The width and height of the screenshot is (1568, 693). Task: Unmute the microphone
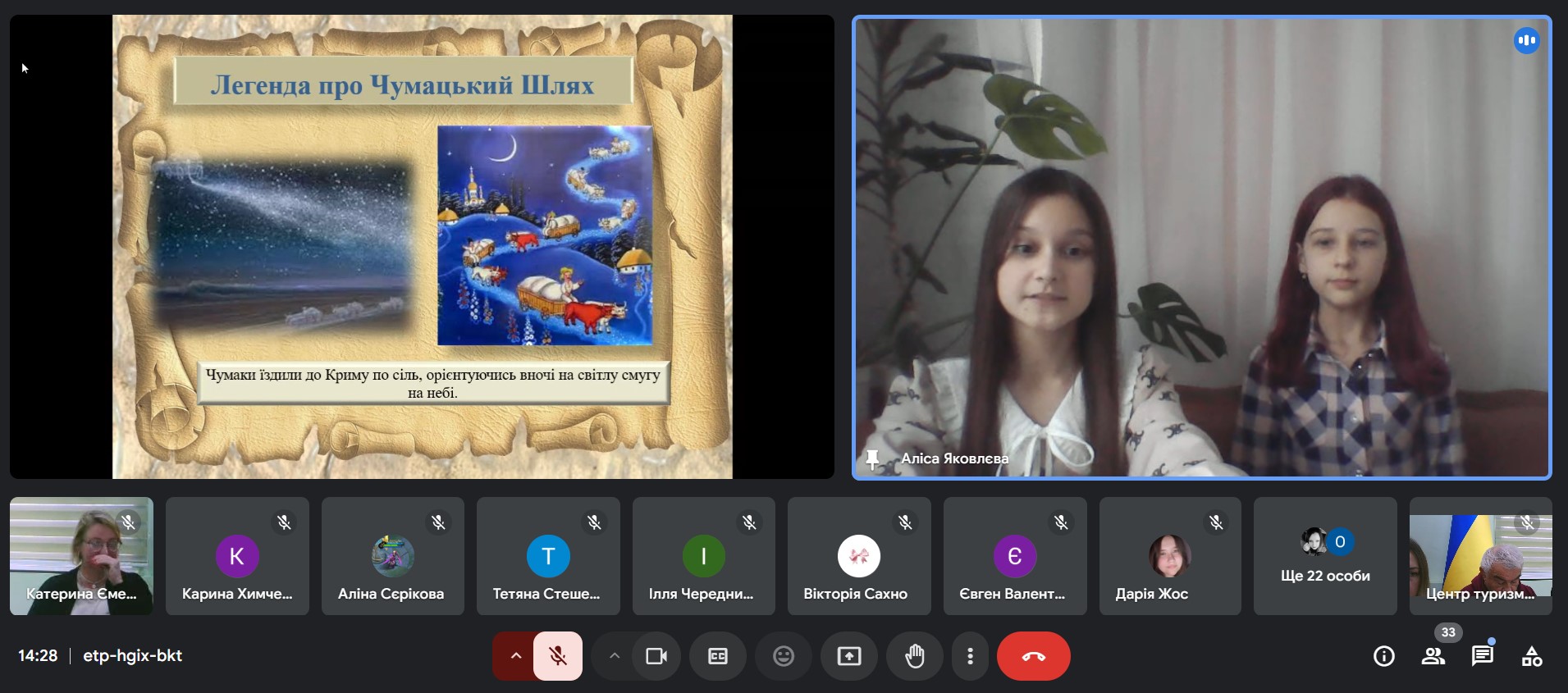pyautogui.click(x=558, y=656)
